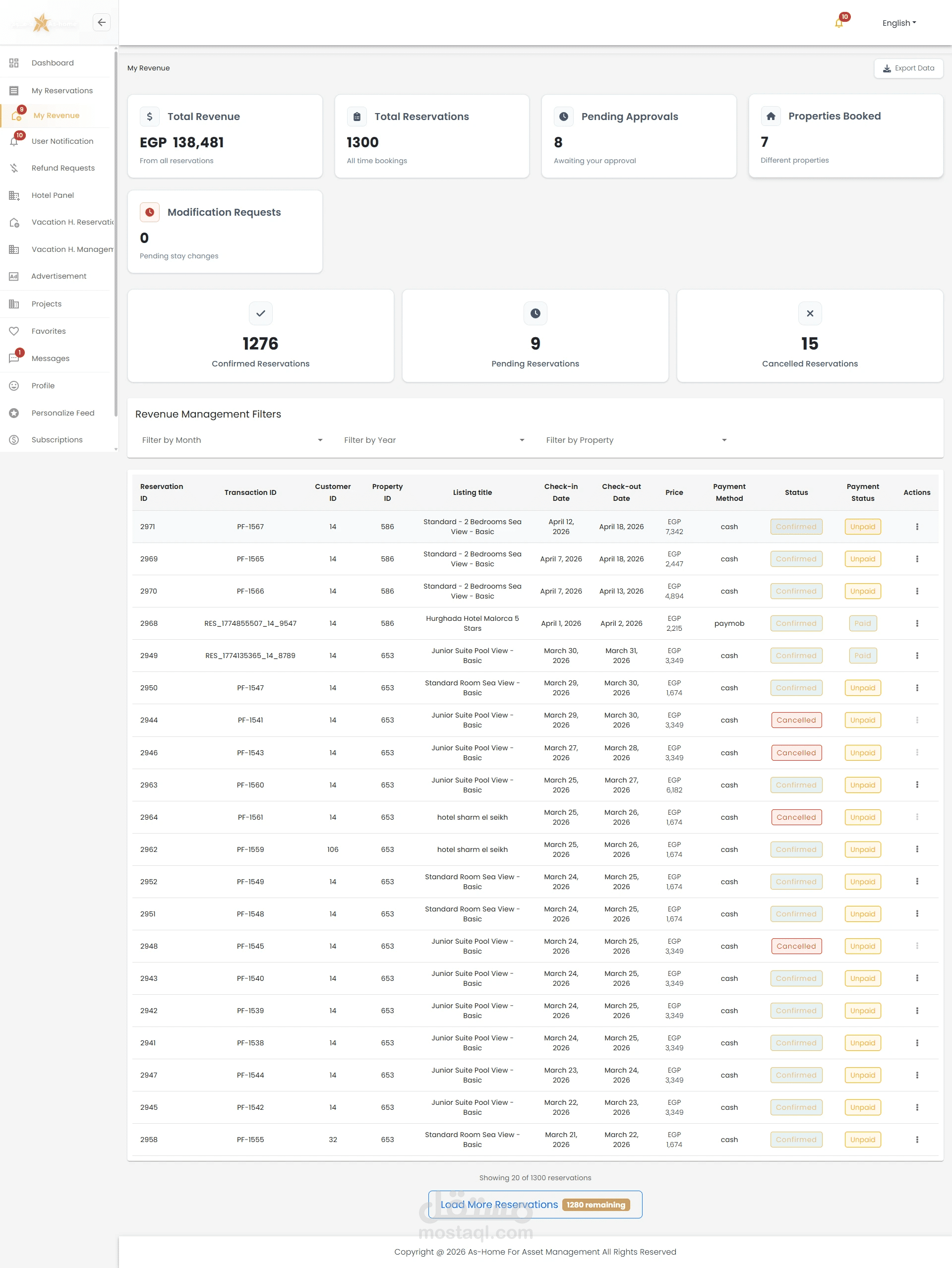Click the sidebar vertical scrollbar
The width and height of the screenshot is (952, 1268).
(116, 229)
